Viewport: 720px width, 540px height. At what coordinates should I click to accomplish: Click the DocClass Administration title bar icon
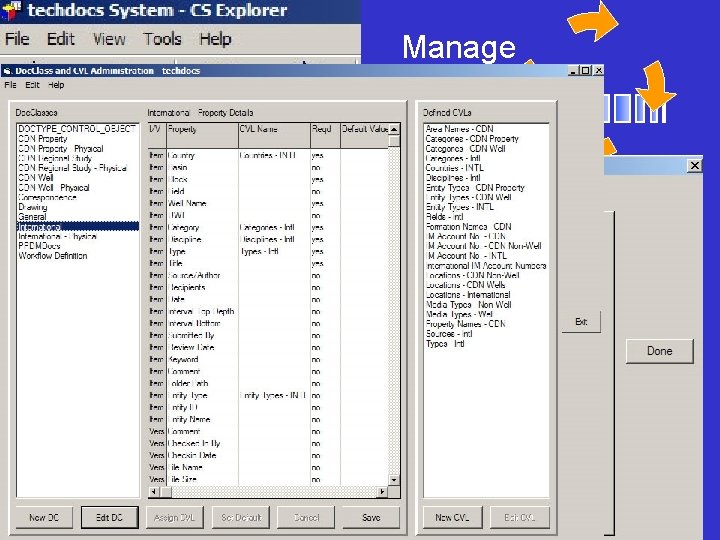click(7, 71)
